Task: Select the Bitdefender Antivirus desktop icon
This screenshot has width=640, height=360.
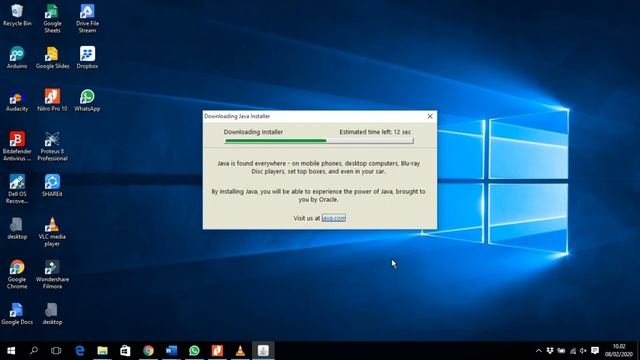Action: [x=17, y=146]
